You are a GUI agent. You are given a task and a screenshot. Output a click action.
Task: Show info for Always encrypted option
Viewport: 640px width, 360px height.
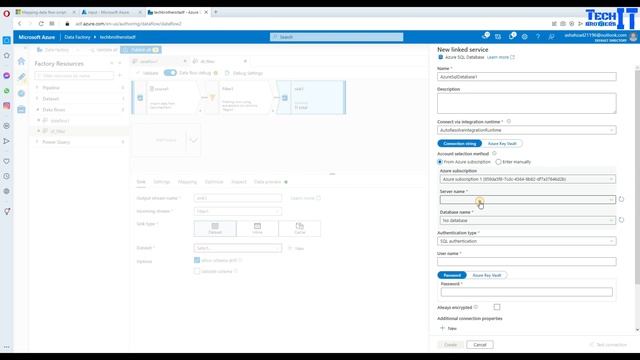(476, 307)
